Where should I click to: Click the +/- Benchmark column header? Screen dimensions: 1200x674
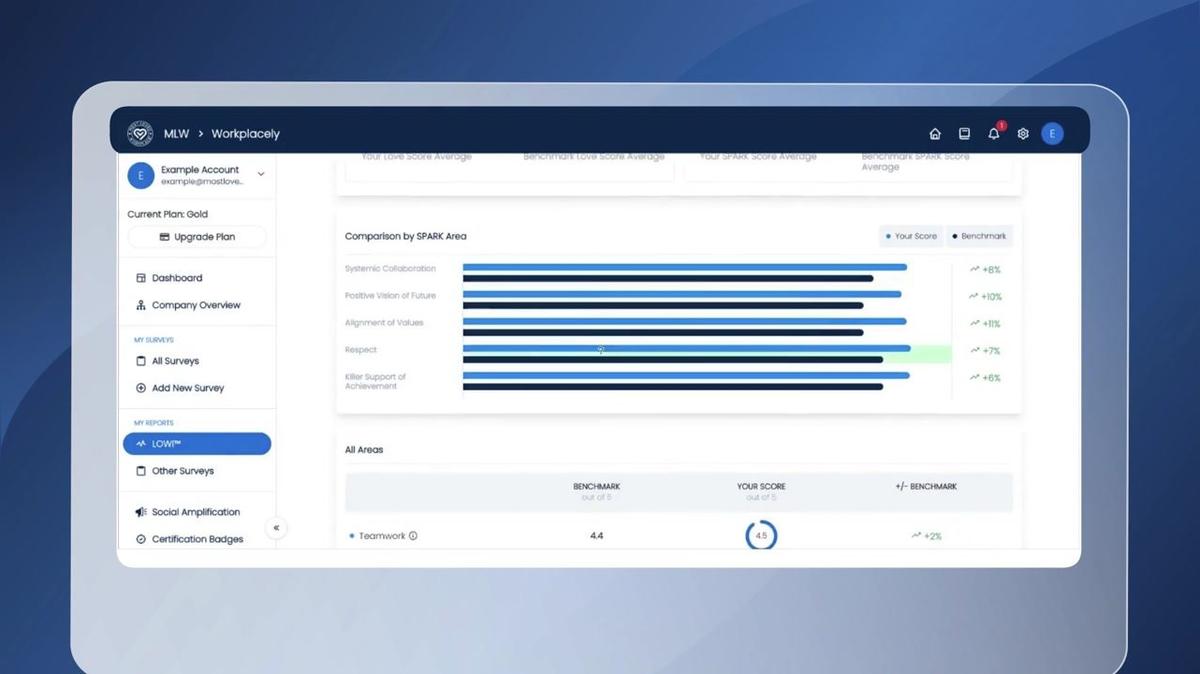926,487
